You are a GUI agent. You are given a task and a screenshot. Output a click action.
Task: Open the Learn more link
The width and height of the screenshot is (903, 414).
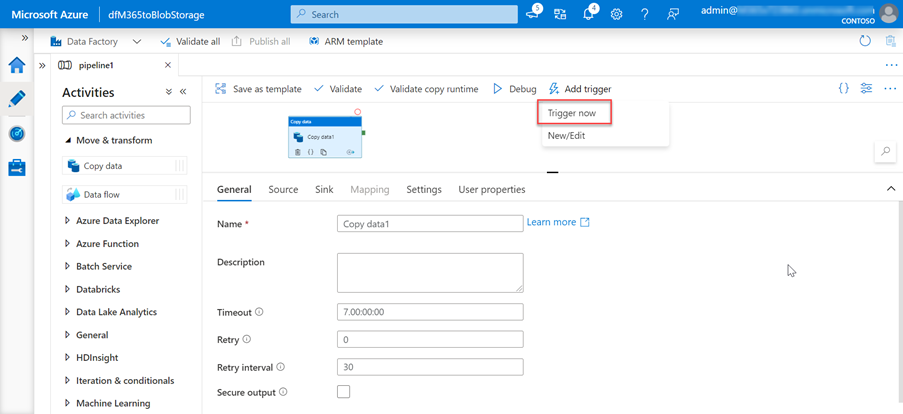point(558,222)
